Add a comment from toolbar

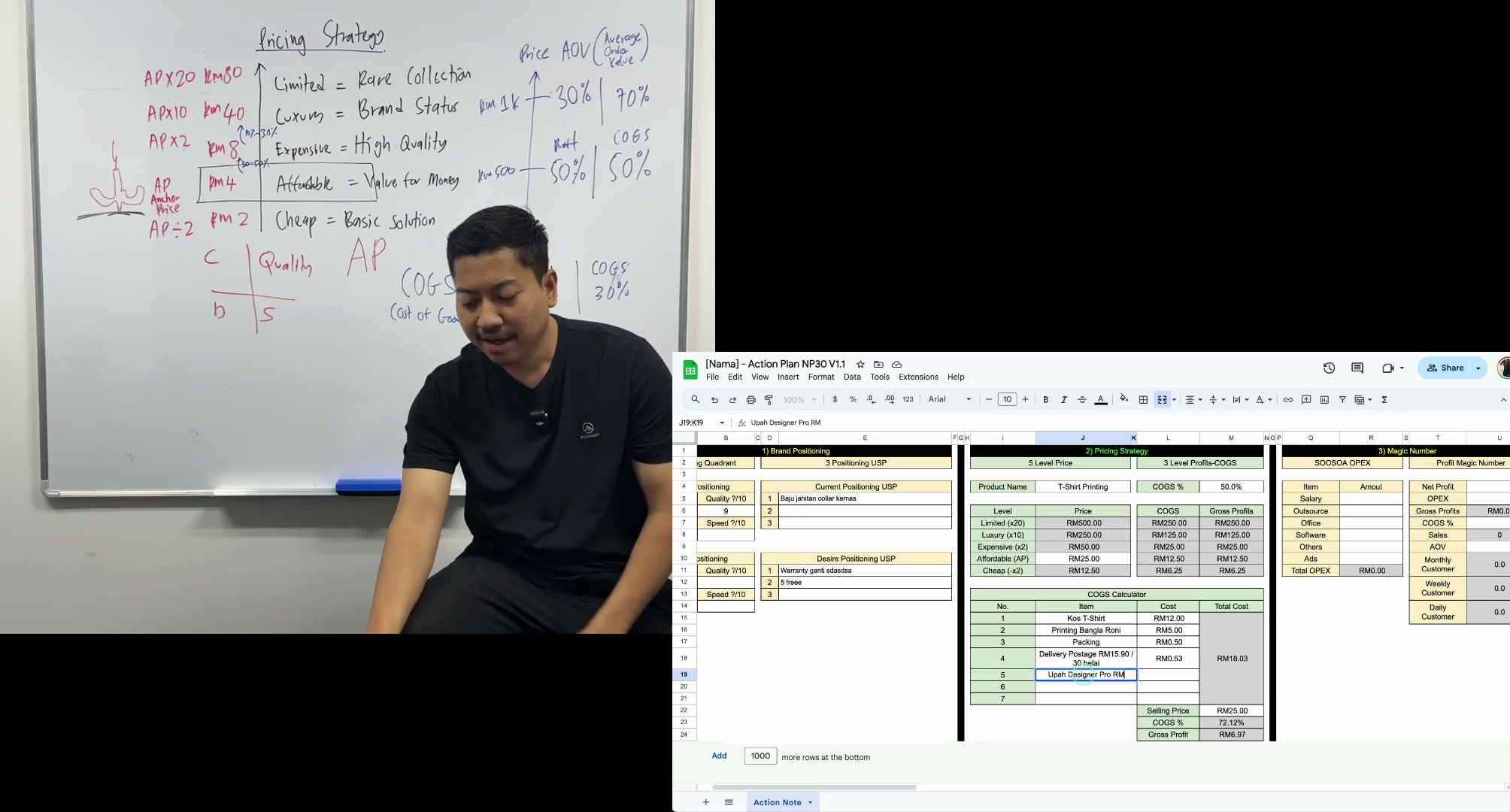point(1306,400)
